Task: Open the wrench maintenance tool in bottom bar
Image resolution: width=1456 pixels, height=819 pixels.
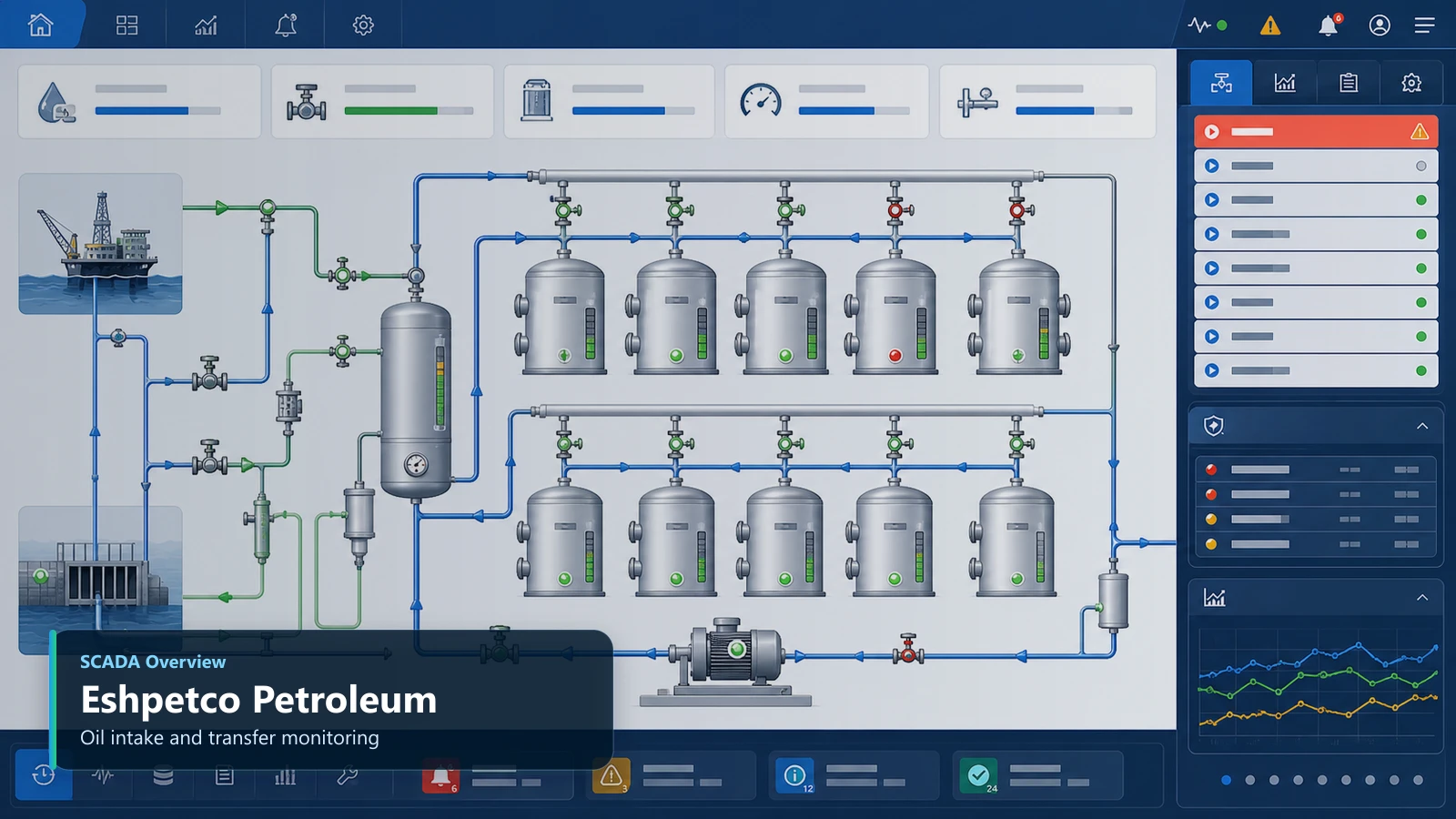Action: (x=347, y=776)
